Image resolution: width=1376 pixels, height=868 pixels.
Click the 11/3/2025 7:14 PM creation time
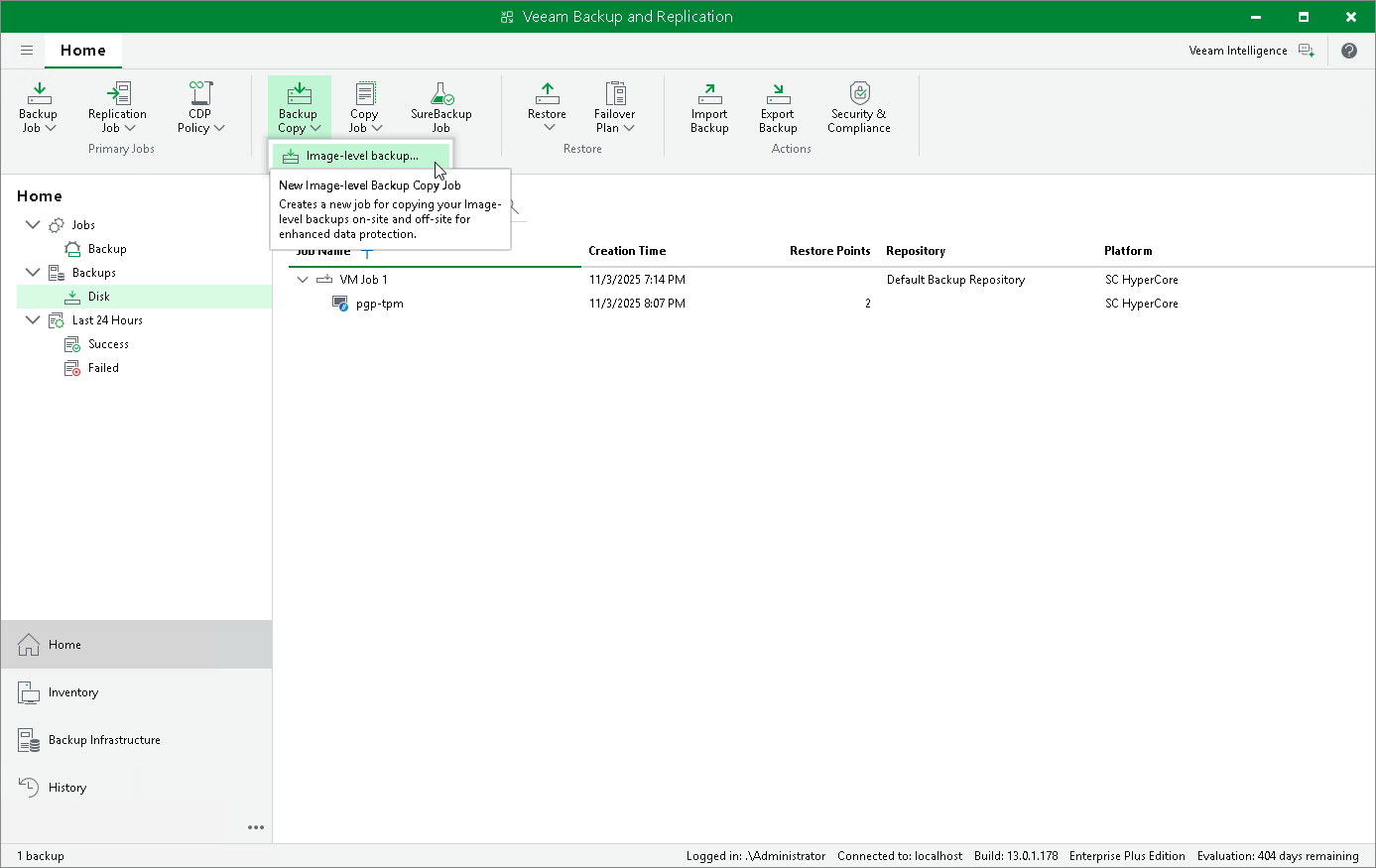[x=637, y=280]
